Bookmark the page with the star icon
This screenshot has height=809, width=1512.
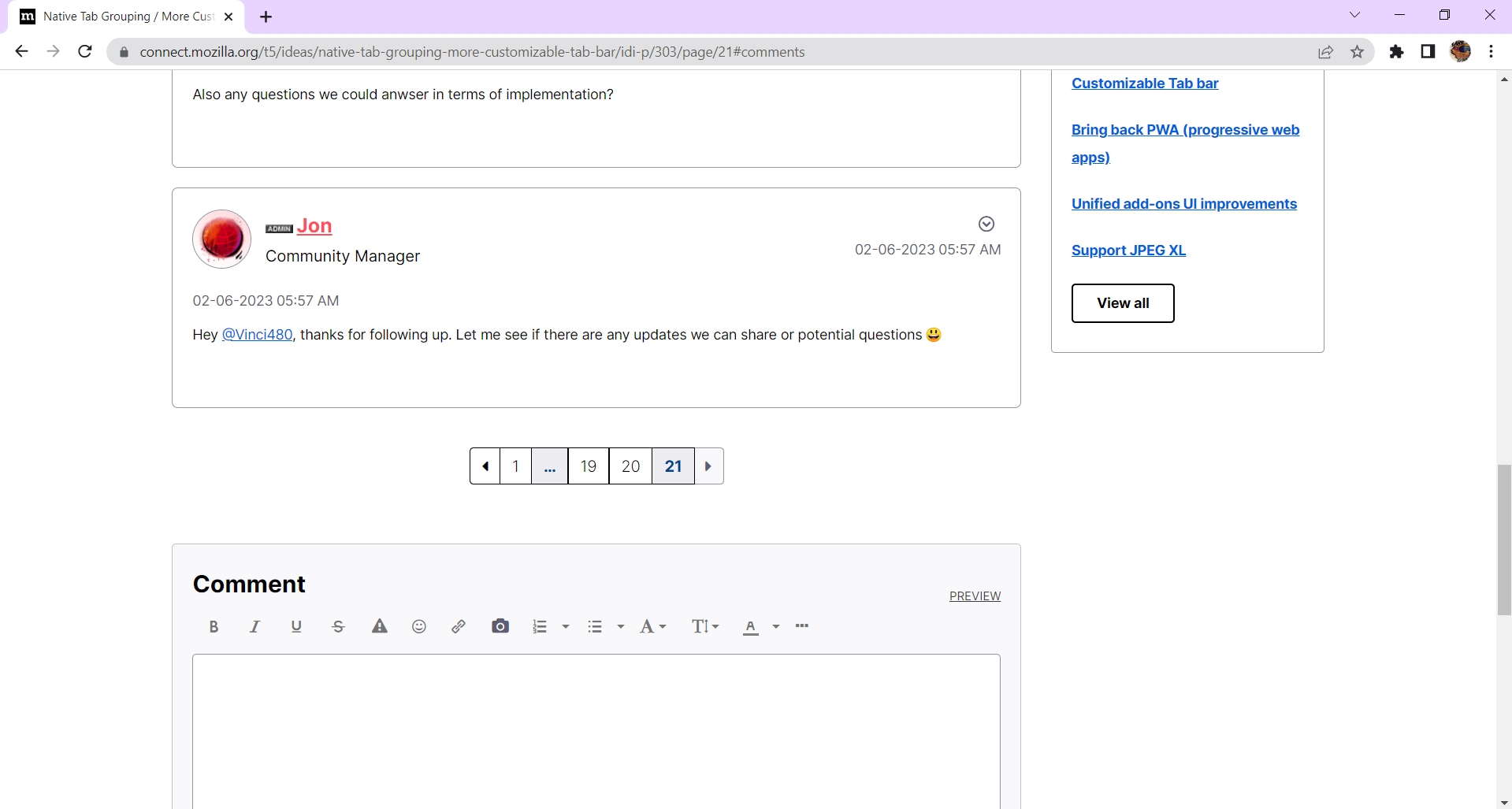1357,51
